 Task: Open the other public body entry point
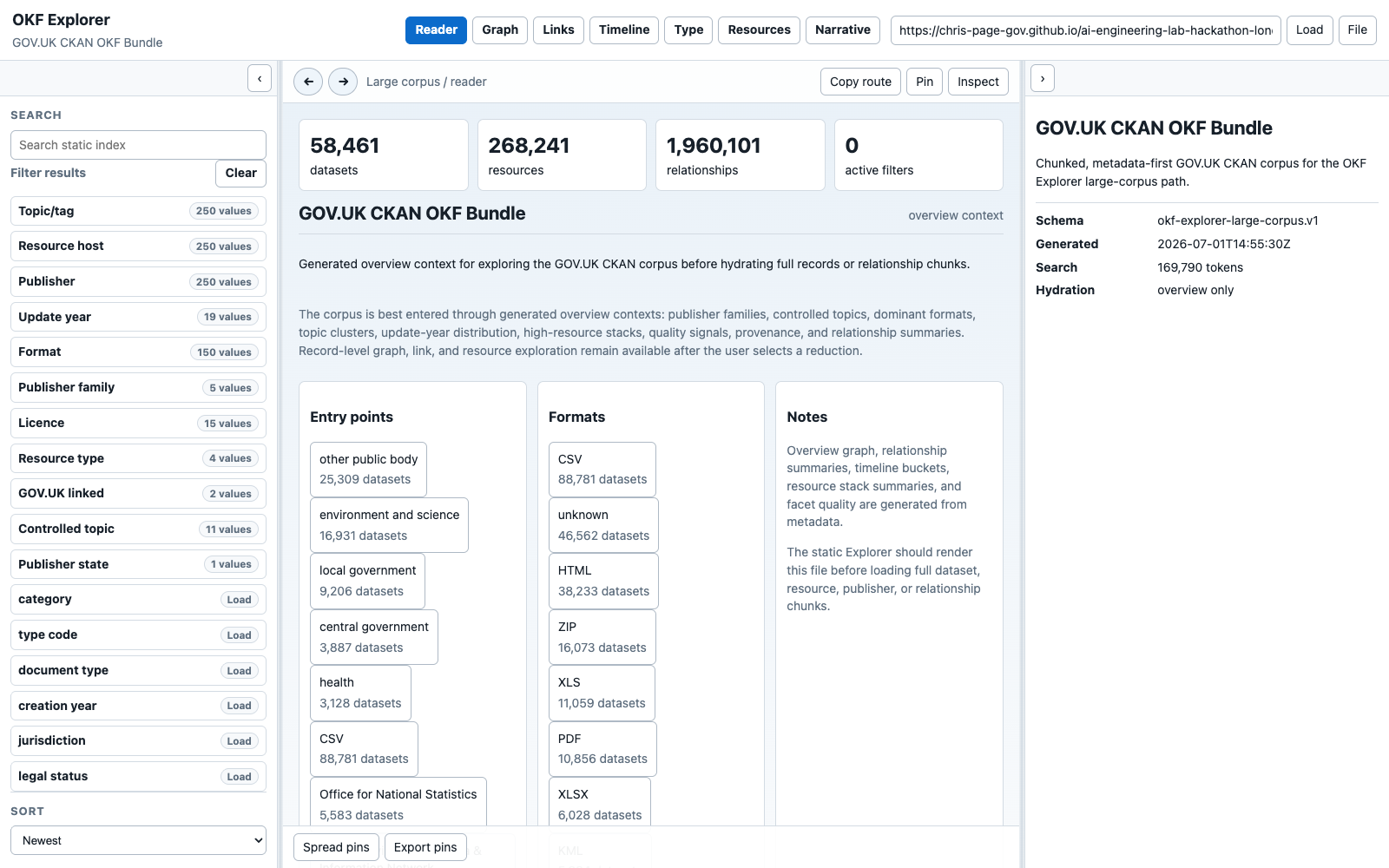368,470
